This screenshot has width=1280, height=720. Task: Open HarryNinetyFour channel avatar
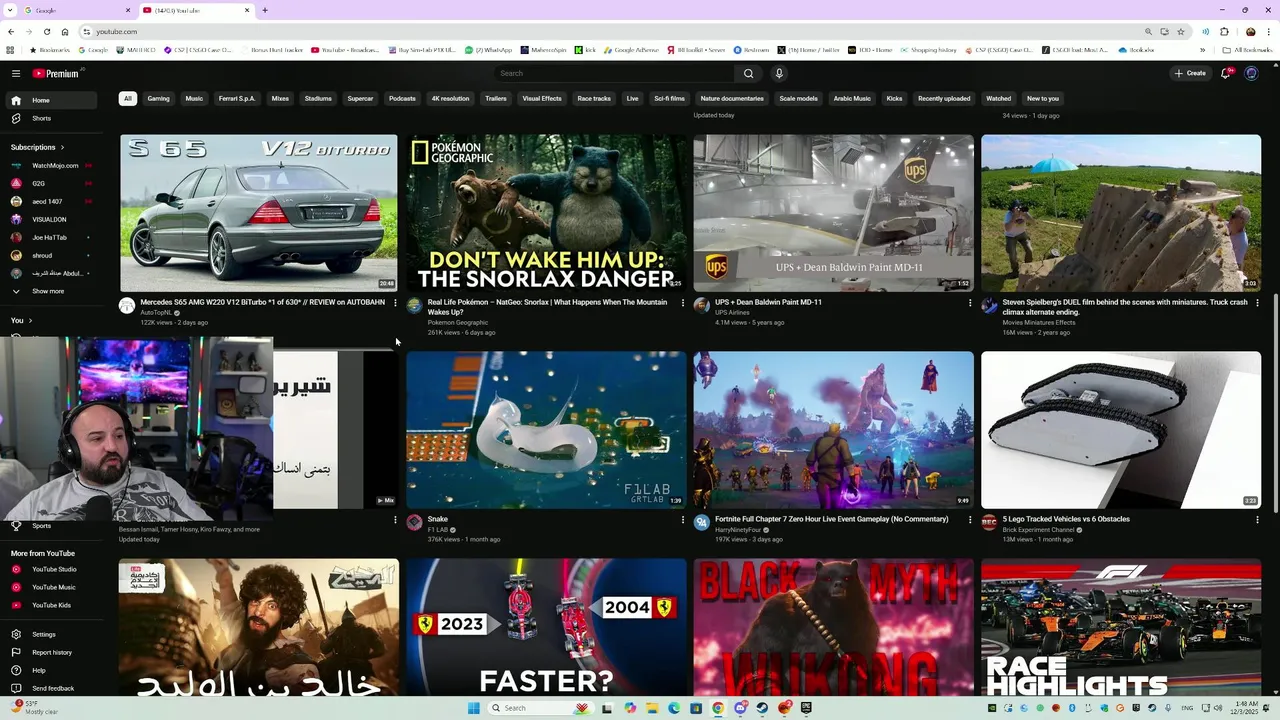click(x=702, y=523)
